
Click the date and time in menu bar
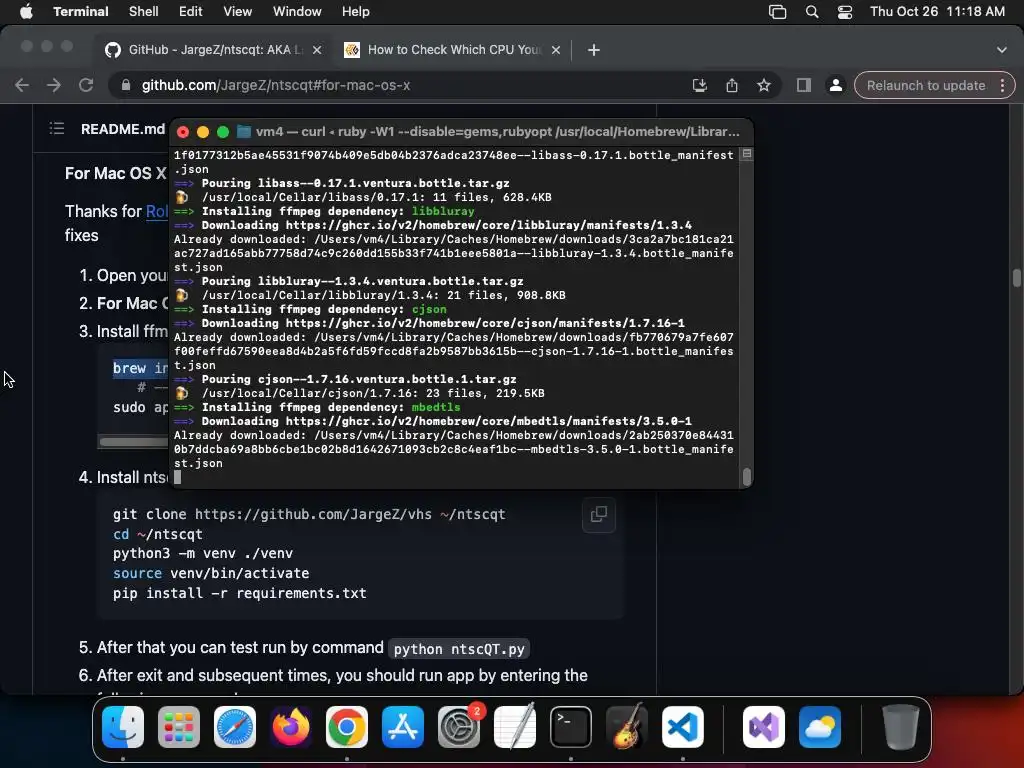pyautogui.click(x=937, y=12)
